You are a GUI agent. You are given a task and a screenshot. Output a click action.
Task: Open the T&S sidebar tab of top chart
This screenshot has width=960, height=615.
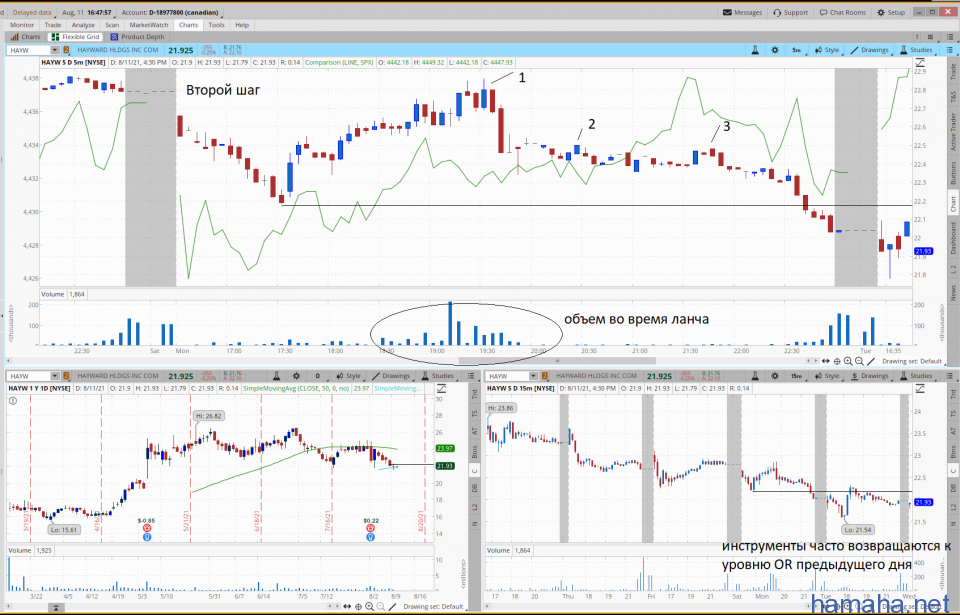[953, 97]
